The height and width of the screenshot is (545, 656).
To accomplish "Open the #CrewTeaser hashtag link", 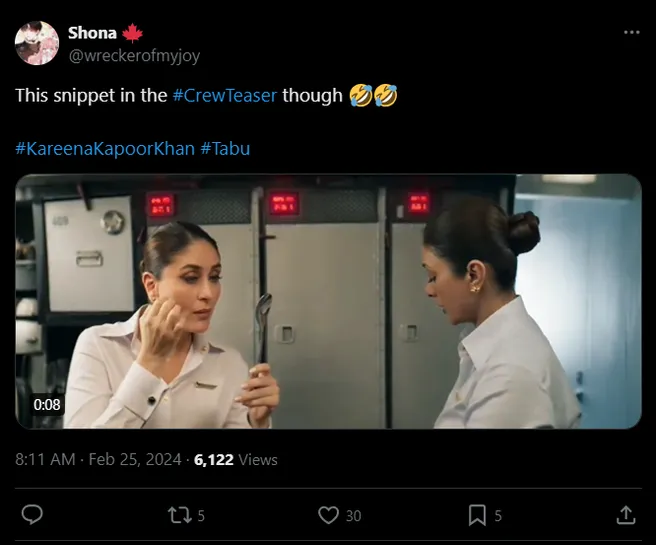I will [225, 96].
